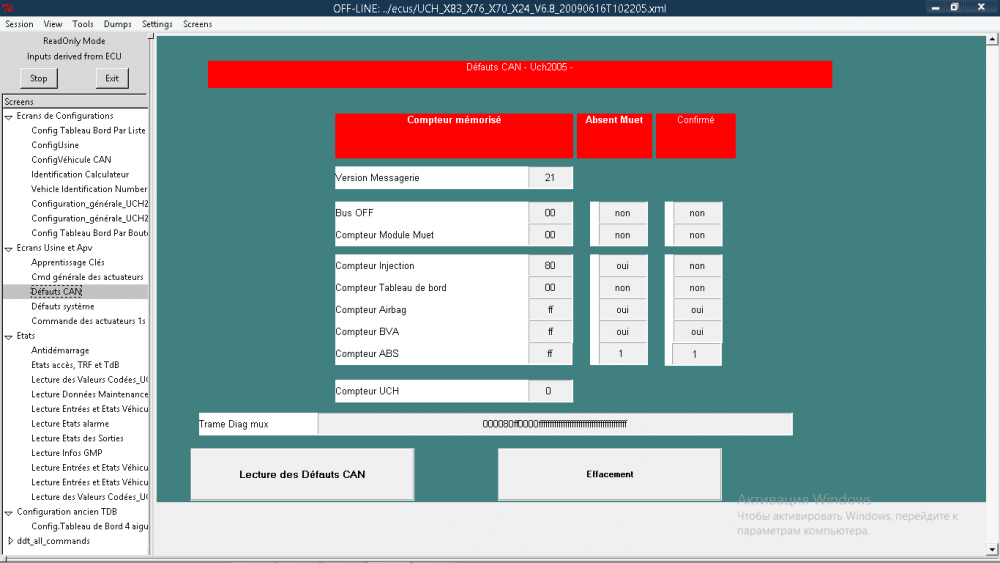The height and width of the screenshot is (563, 1000).
Task: Click the Confirmé column header
Action: click(x=696, y=135)
